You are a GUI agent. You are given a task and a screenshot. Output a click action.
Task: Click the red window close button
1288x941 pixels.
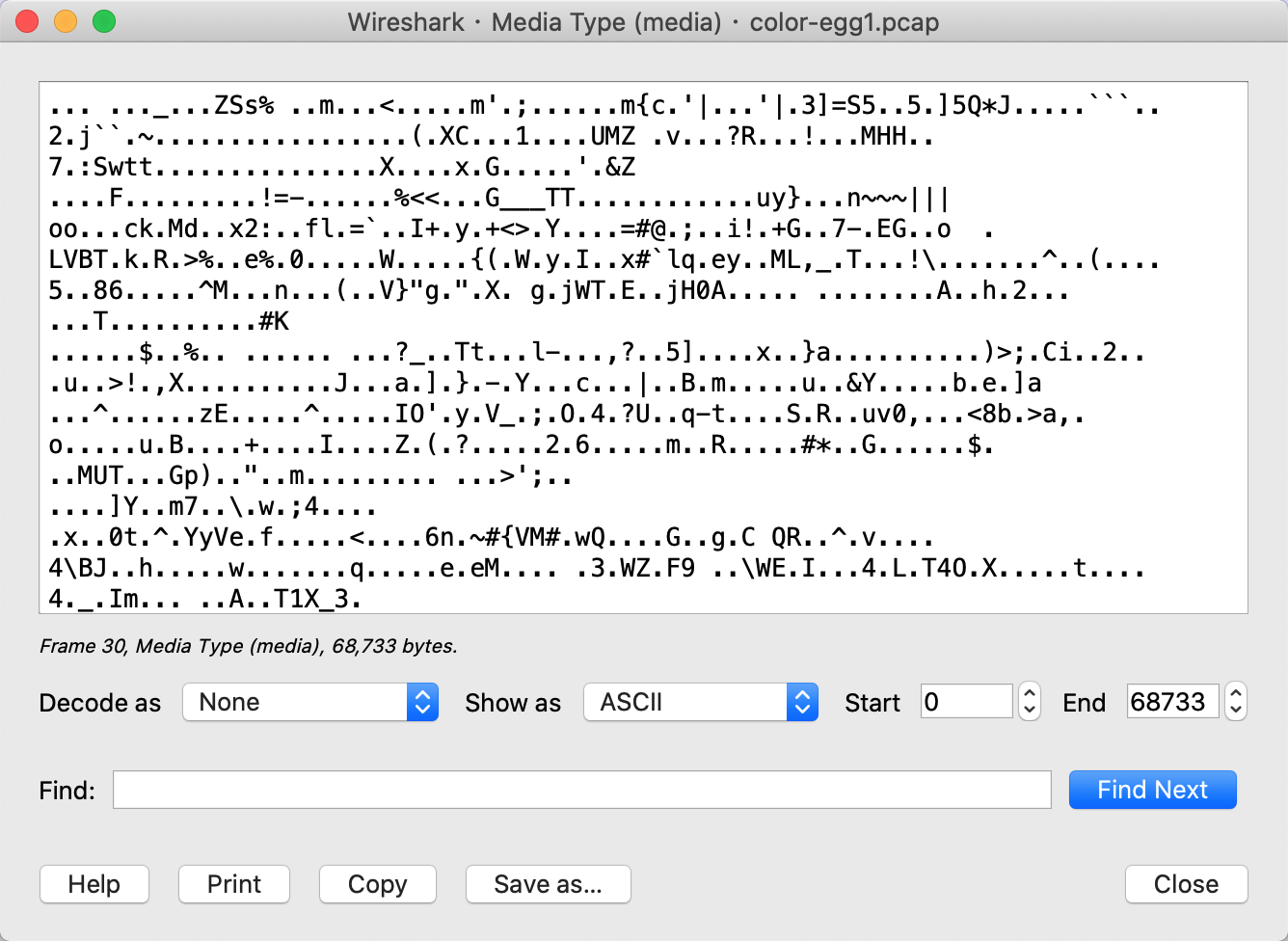click(28, 21)
